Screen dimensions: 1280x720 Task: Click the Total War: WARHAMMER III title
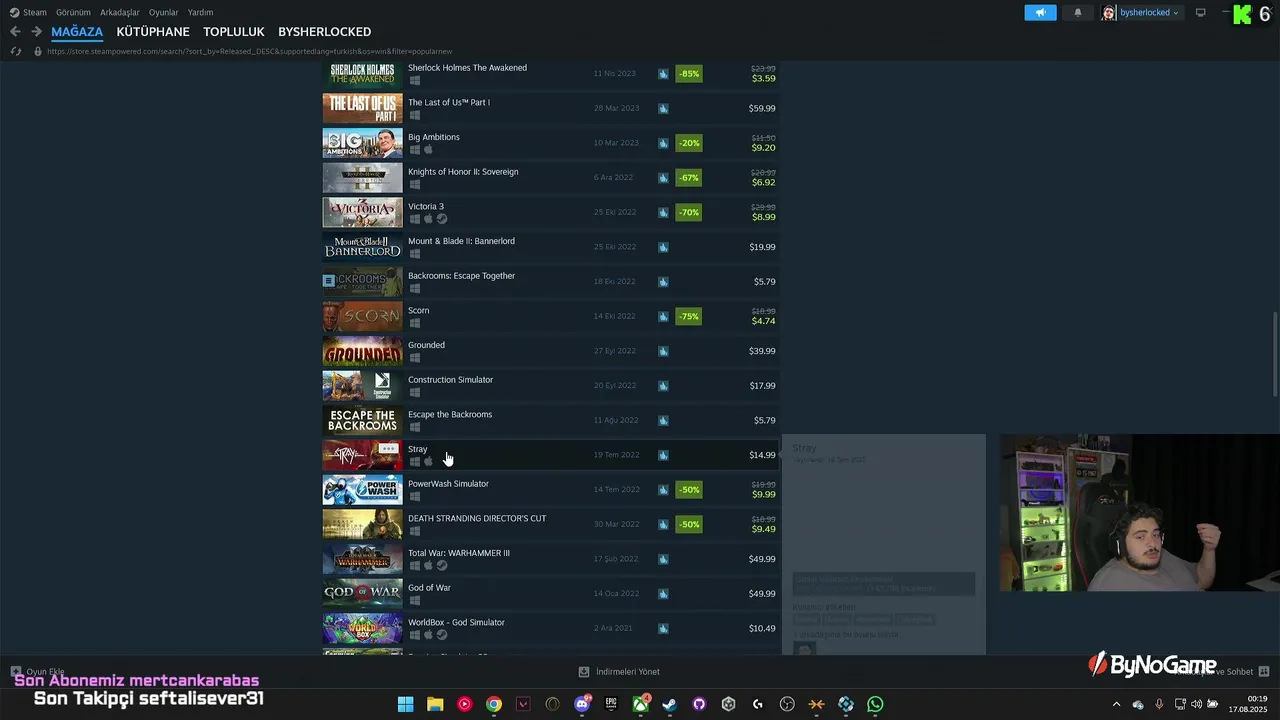(459, 553)
